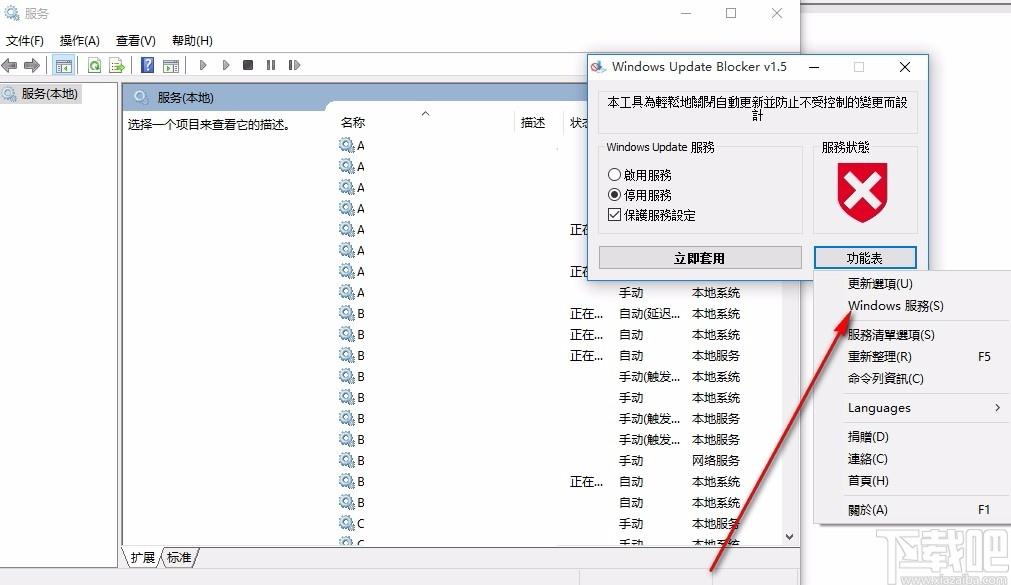Click the 服务(本地) header in details pane
Screen dimensions: 1011x585
[x=185, y=97]
